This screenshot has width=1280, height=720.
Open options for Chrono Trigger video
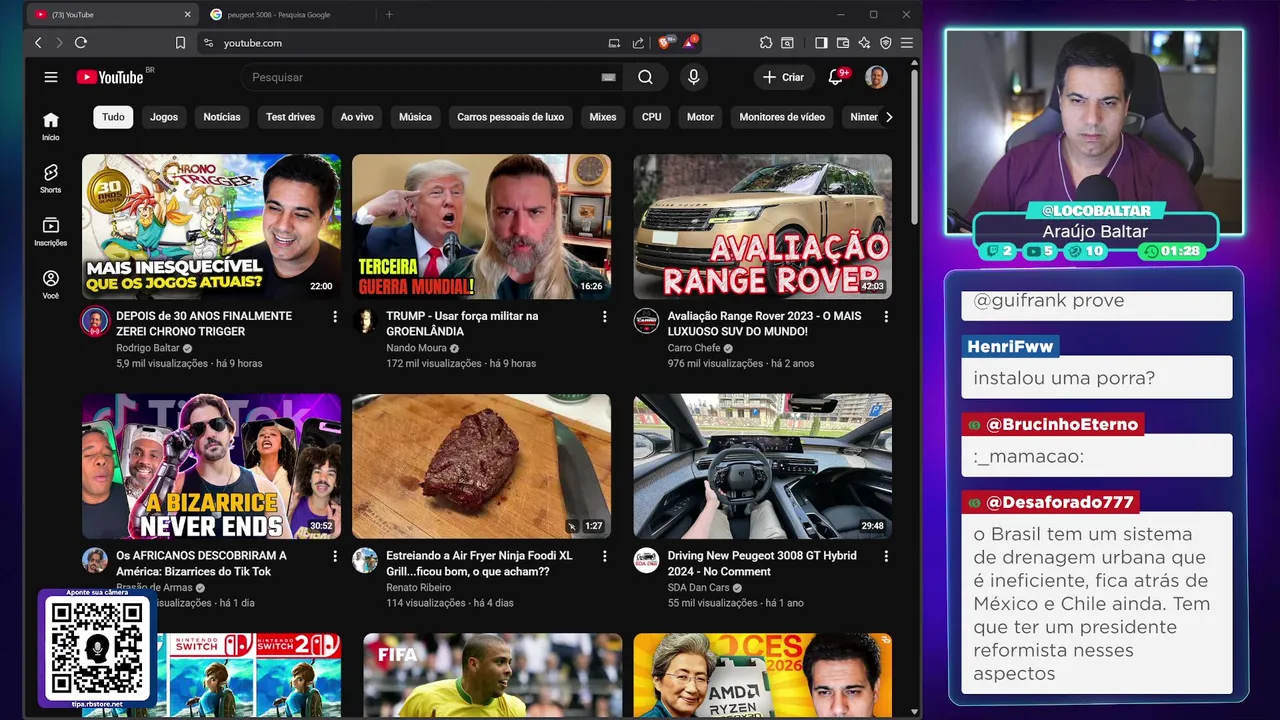click(335, 316)
